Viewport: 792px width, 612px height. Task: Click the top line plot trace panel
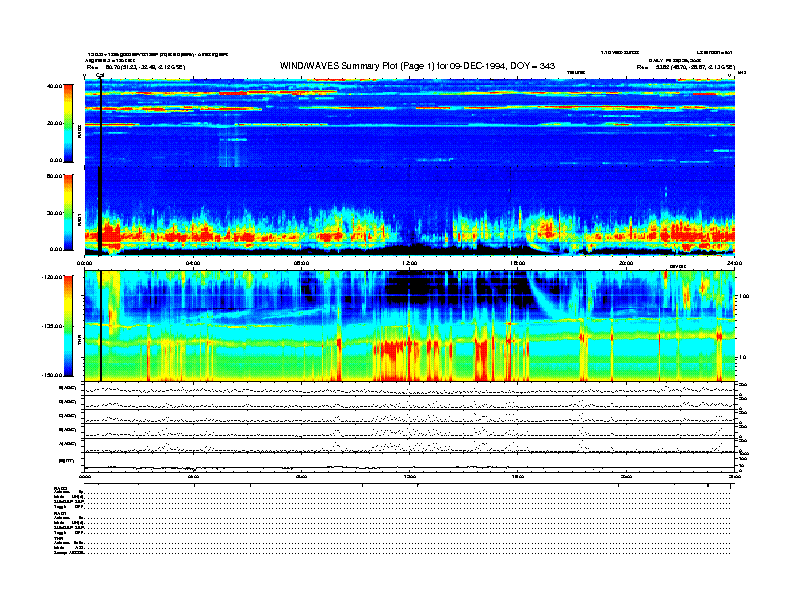click(x=410, y=389)
